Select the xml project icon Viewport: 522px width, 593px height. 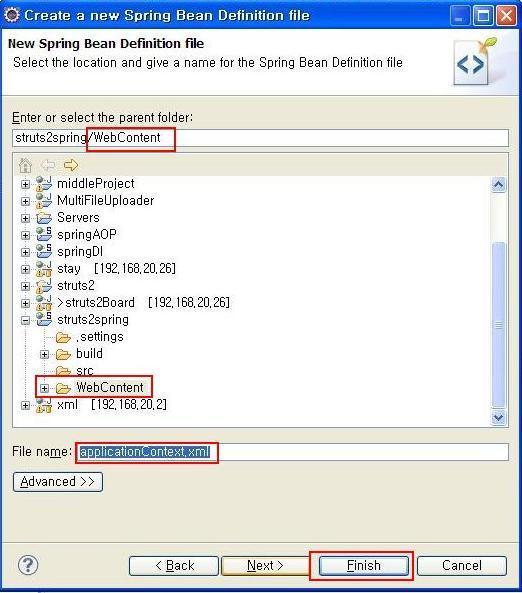[44, 406]
